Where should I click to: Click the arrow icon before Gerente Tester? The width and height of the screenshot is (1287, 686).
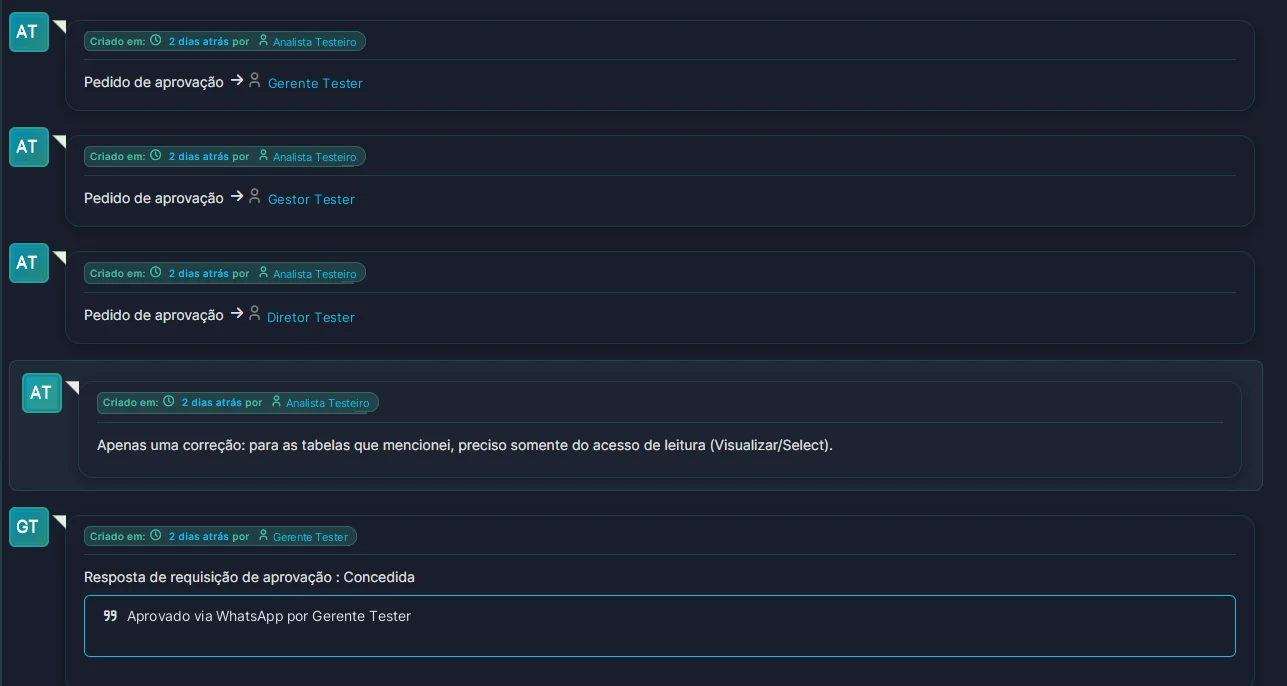coord(237,80)
